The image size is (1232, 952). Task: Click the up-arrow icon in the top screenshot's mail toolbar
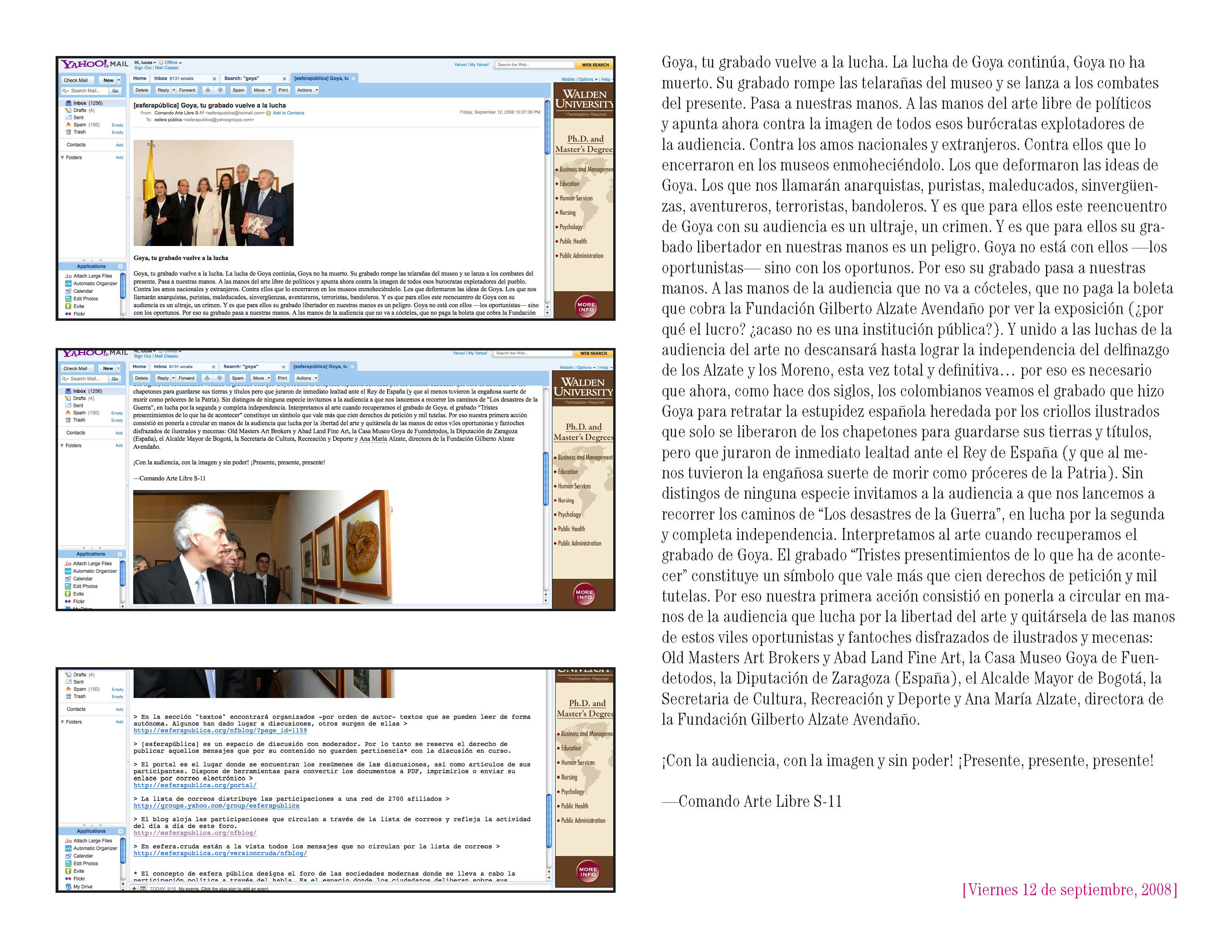coord(220,90)
